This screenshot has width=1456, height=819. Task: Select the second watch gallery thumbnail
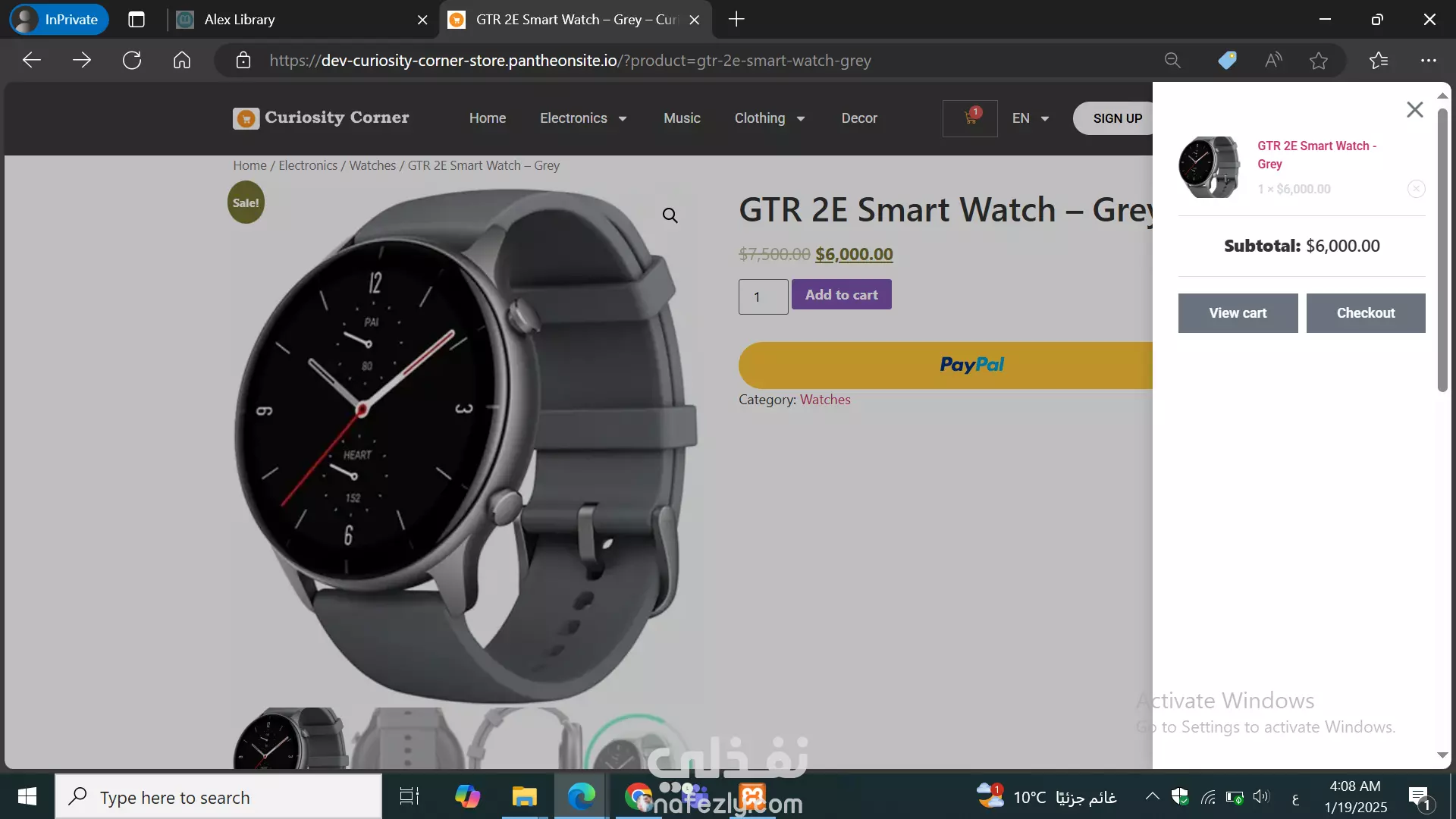pyautogui.click(x=406, y=739)
